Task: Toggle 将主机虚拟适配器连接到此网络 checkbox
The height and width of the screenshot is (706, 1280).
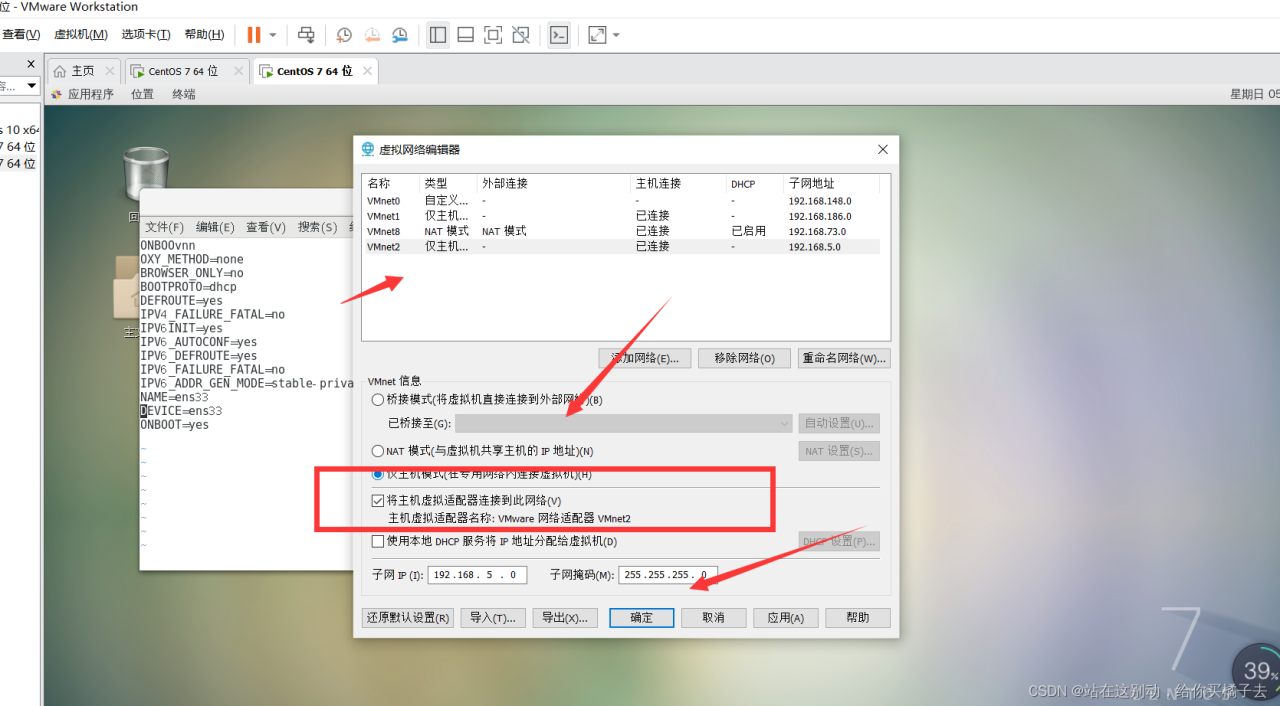Action: pos(378,500)
